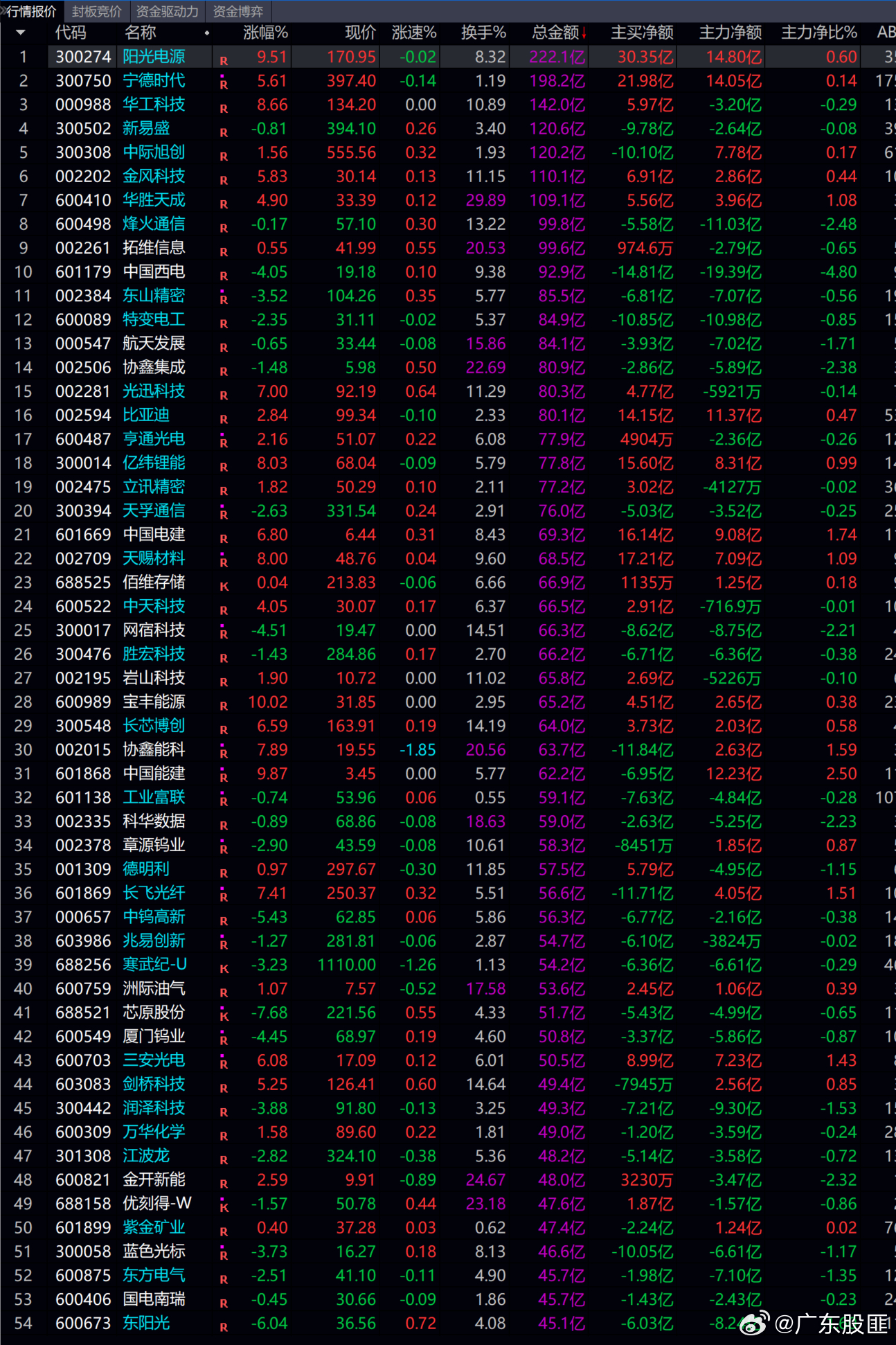Click price 1110.00 in 寒武纪-U row
896x1345 pixels.
346,965
